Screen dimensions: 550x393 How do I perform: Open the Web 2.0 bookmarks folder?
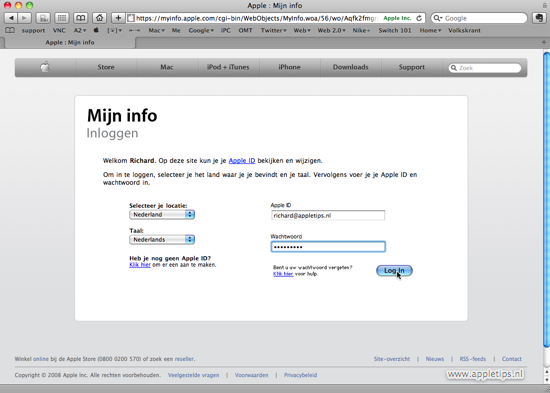(x=331, y=31)
